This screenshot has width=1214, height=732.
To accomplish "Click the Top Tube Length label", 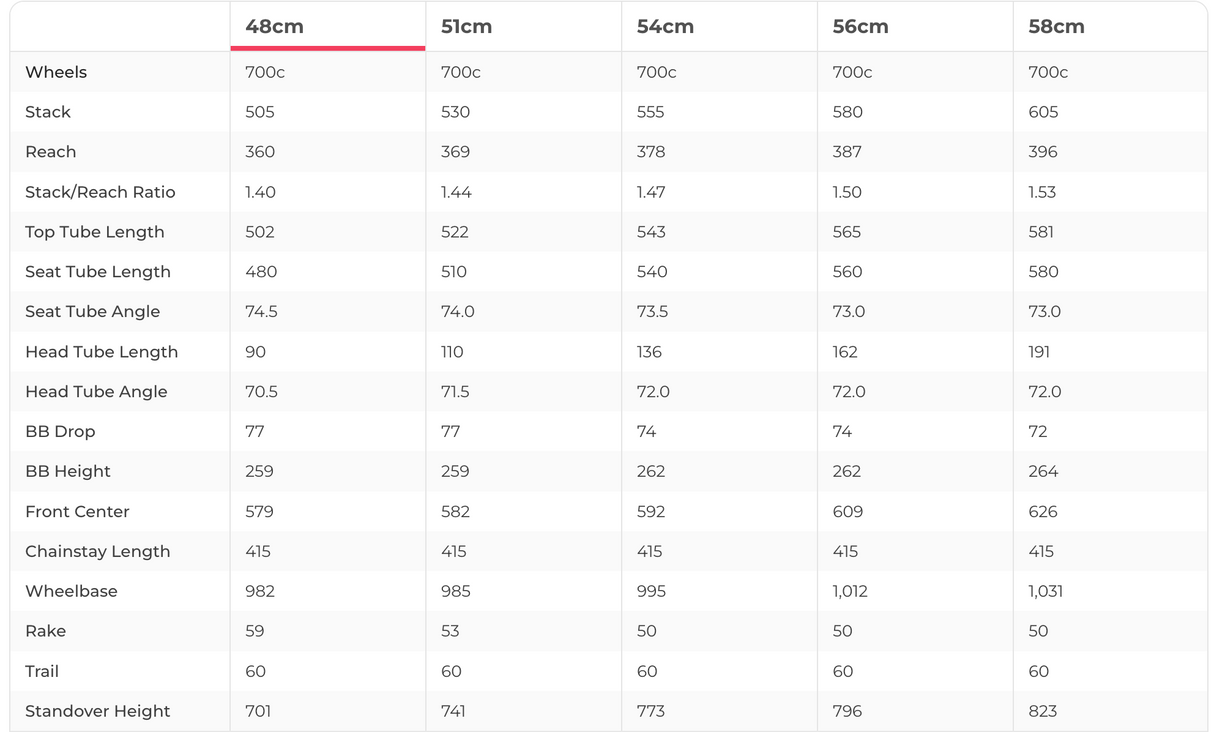I will click(95, 232).
